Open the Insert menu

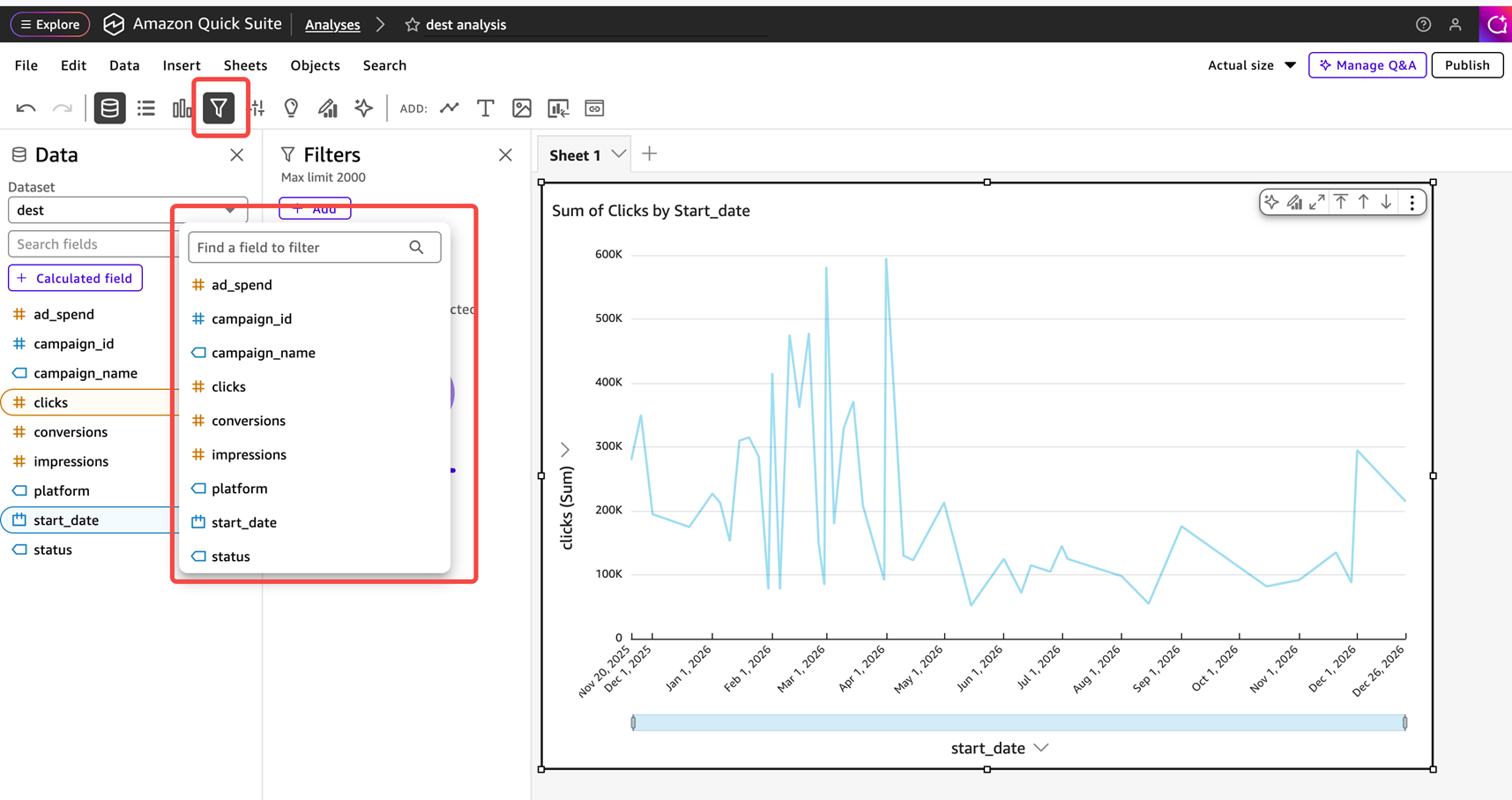182,65
